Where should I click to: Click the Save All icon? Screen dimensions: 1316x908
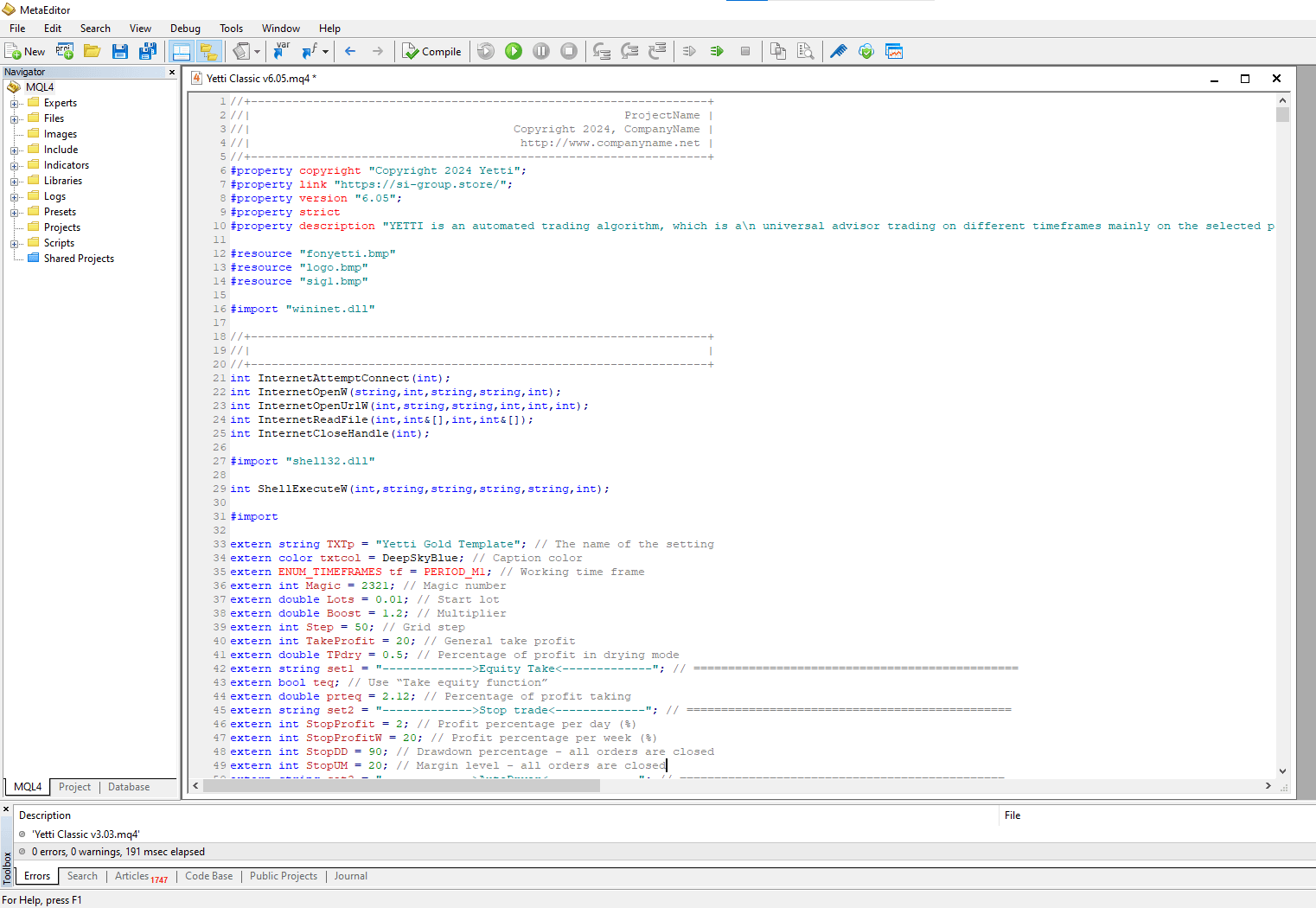[148, 52]
